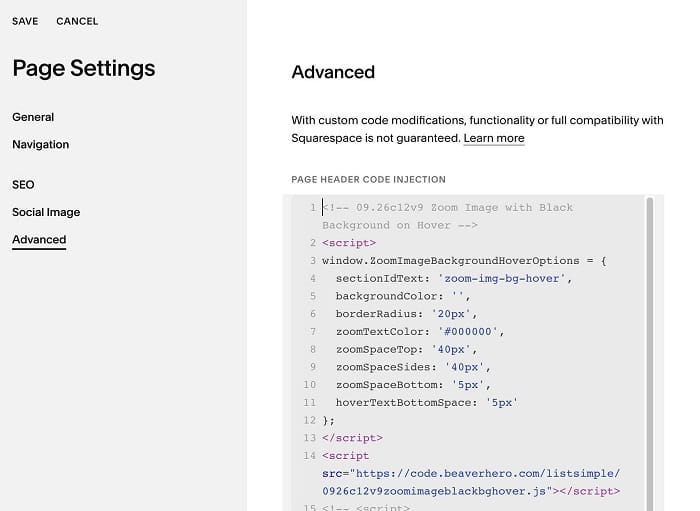Screen dimensions: 700x511
Task: Open the Navigation settings tab
Action: coord(41,145)
